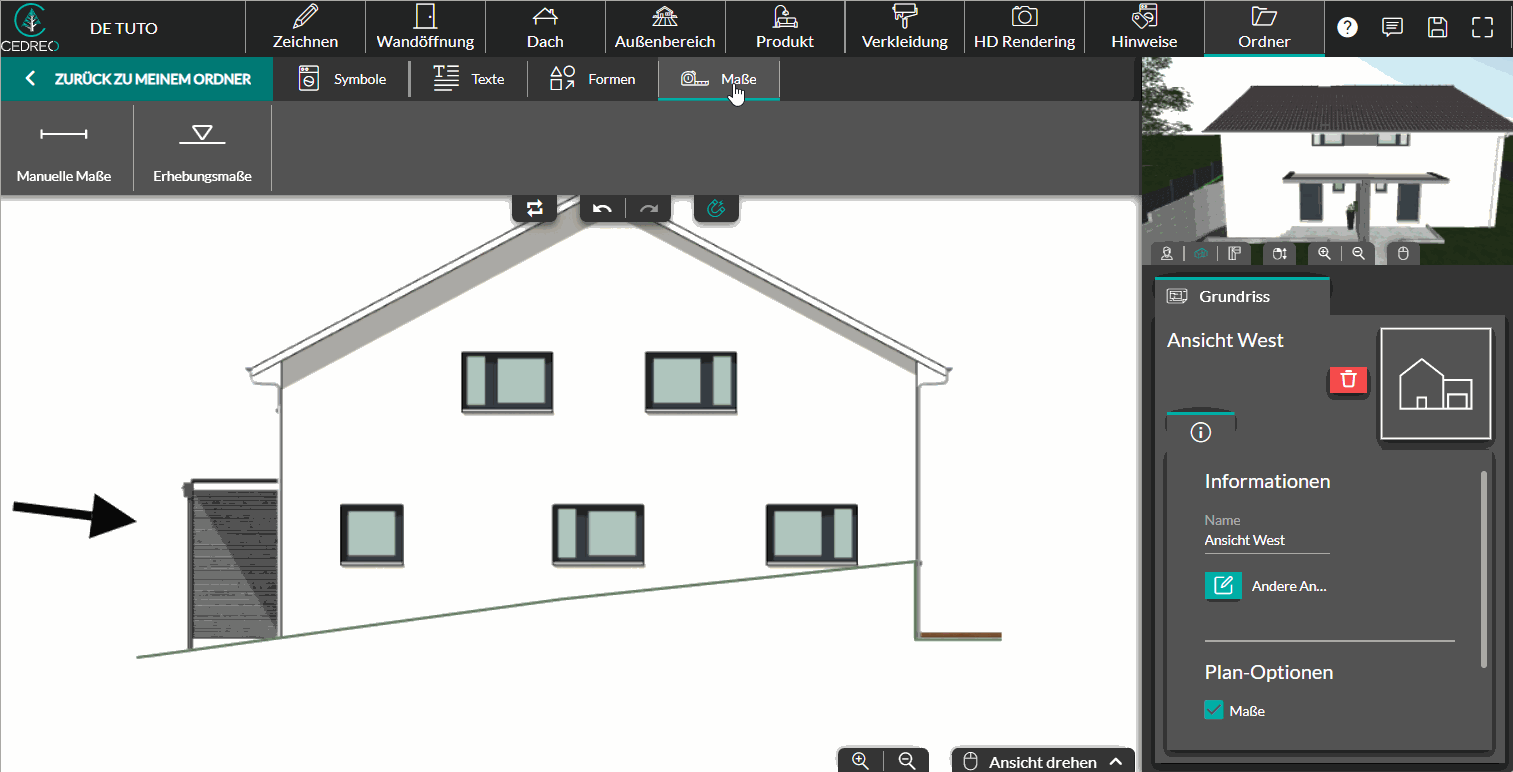1513x772 pixels.
Task: Toggle fullscreen mode icon
Action: pyautogui.click(x=1482, y=28)
